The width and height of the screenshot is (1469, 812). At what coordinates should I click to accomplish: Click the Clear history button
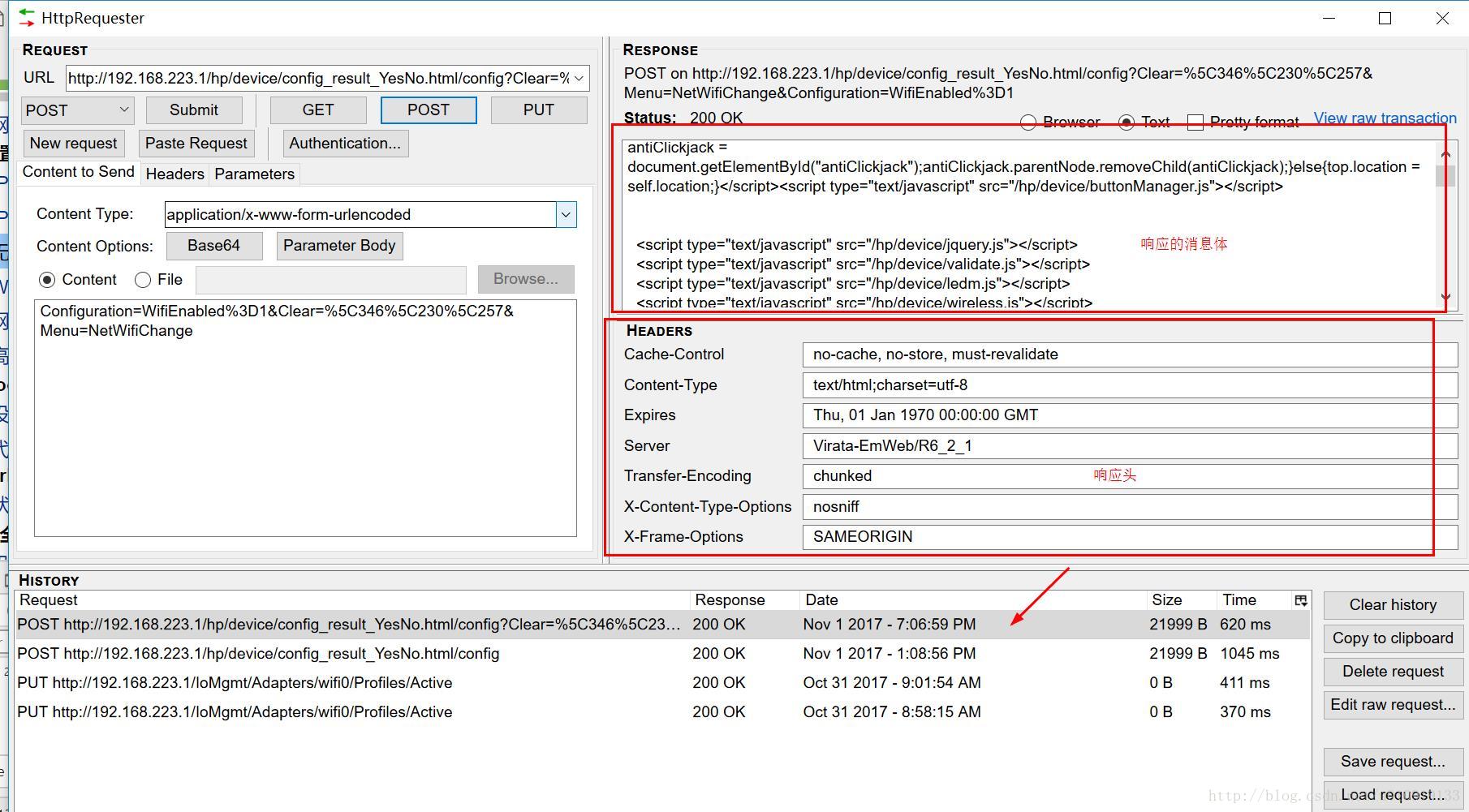click(1393, 605)
